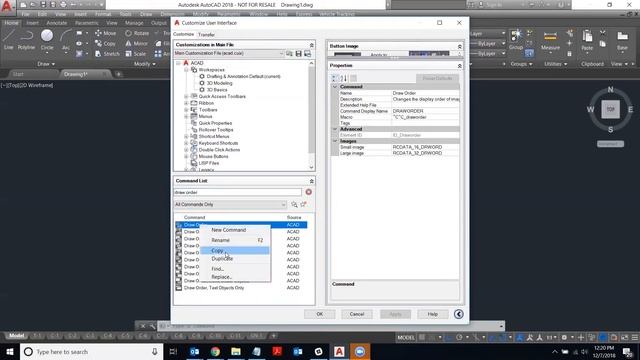
Task: Click the Help button
Action: pos(433,314)
